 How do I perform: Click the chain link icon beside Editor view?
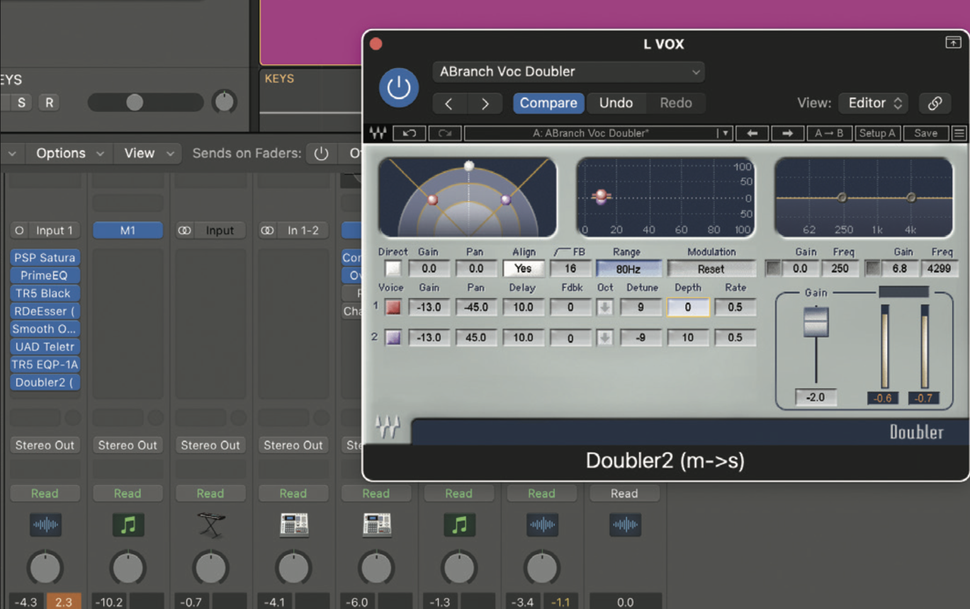pyautogui.click(x=936, y=102)
